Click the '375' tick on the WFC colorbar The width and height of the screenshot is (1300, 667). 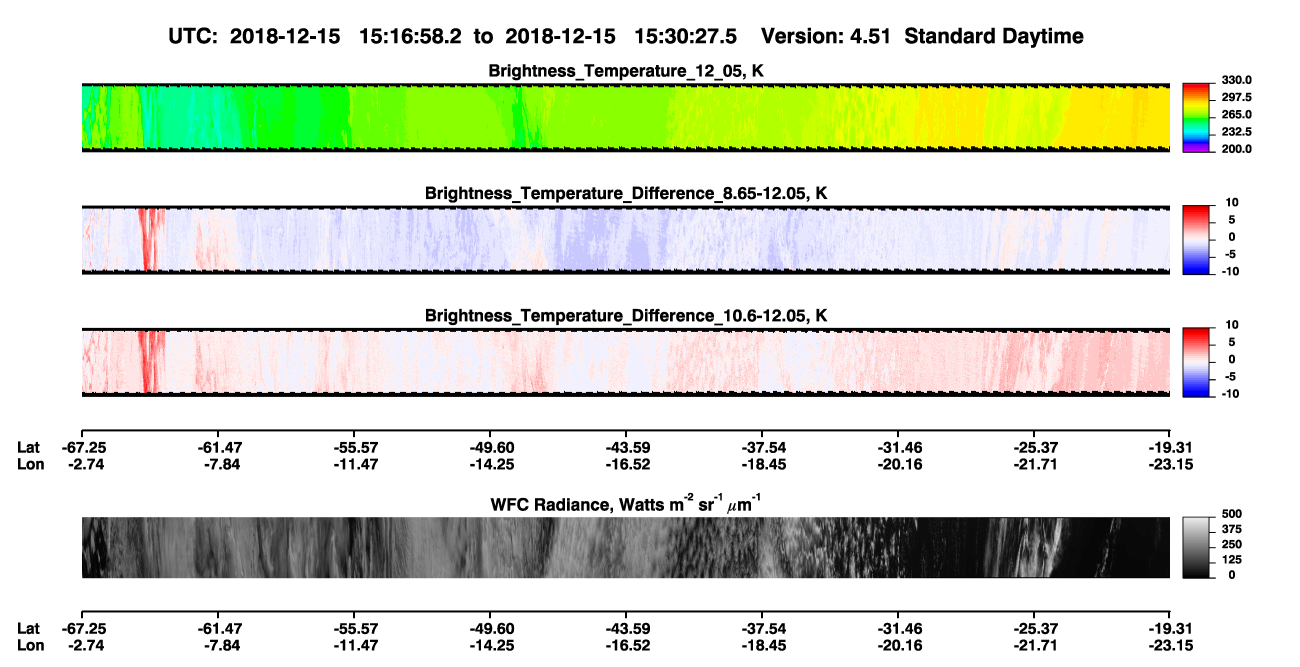coord(1231,531)
